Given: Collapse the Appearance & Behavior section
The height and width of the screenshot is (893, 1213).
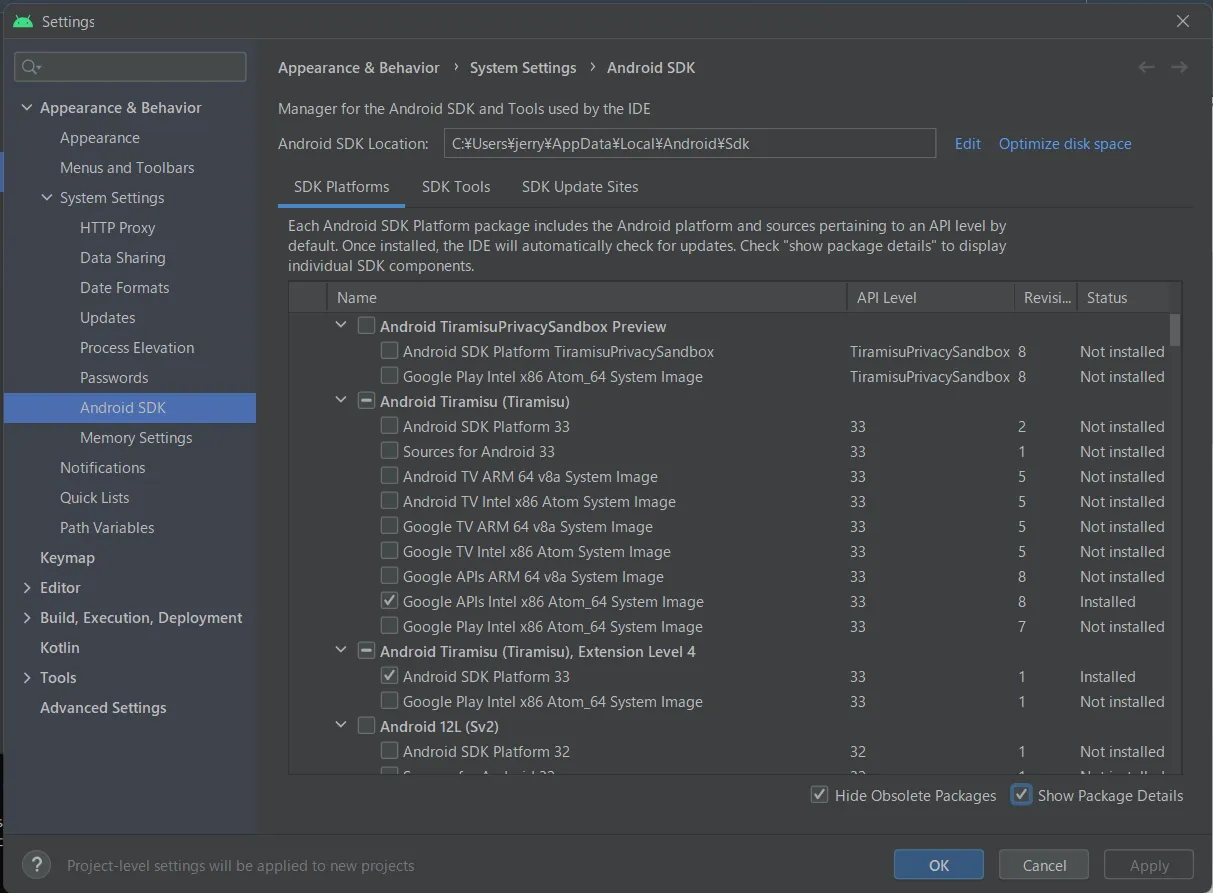Looking at the screenshot, I should [x=27, y=107].
